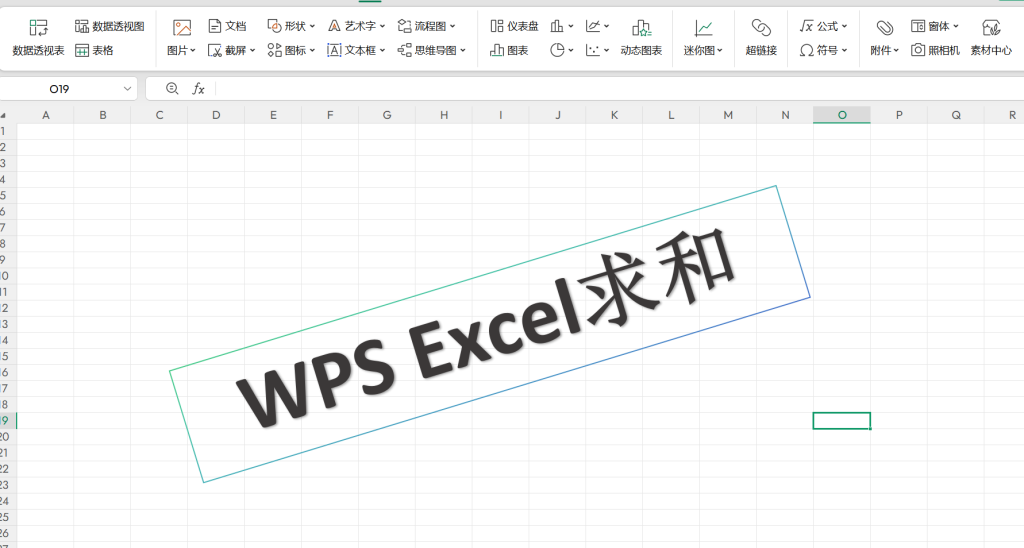The height and width of the screenshot is (548, 1024).
Task: Select column A header
Action: coord(46,115)
